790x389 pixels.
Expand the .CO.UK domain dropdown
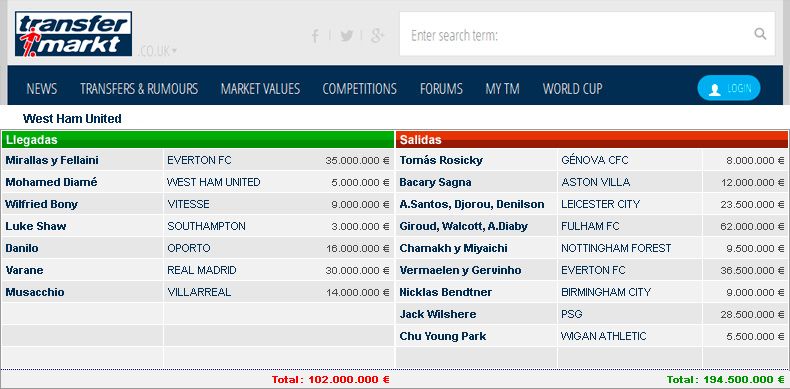tap(157, 51)
